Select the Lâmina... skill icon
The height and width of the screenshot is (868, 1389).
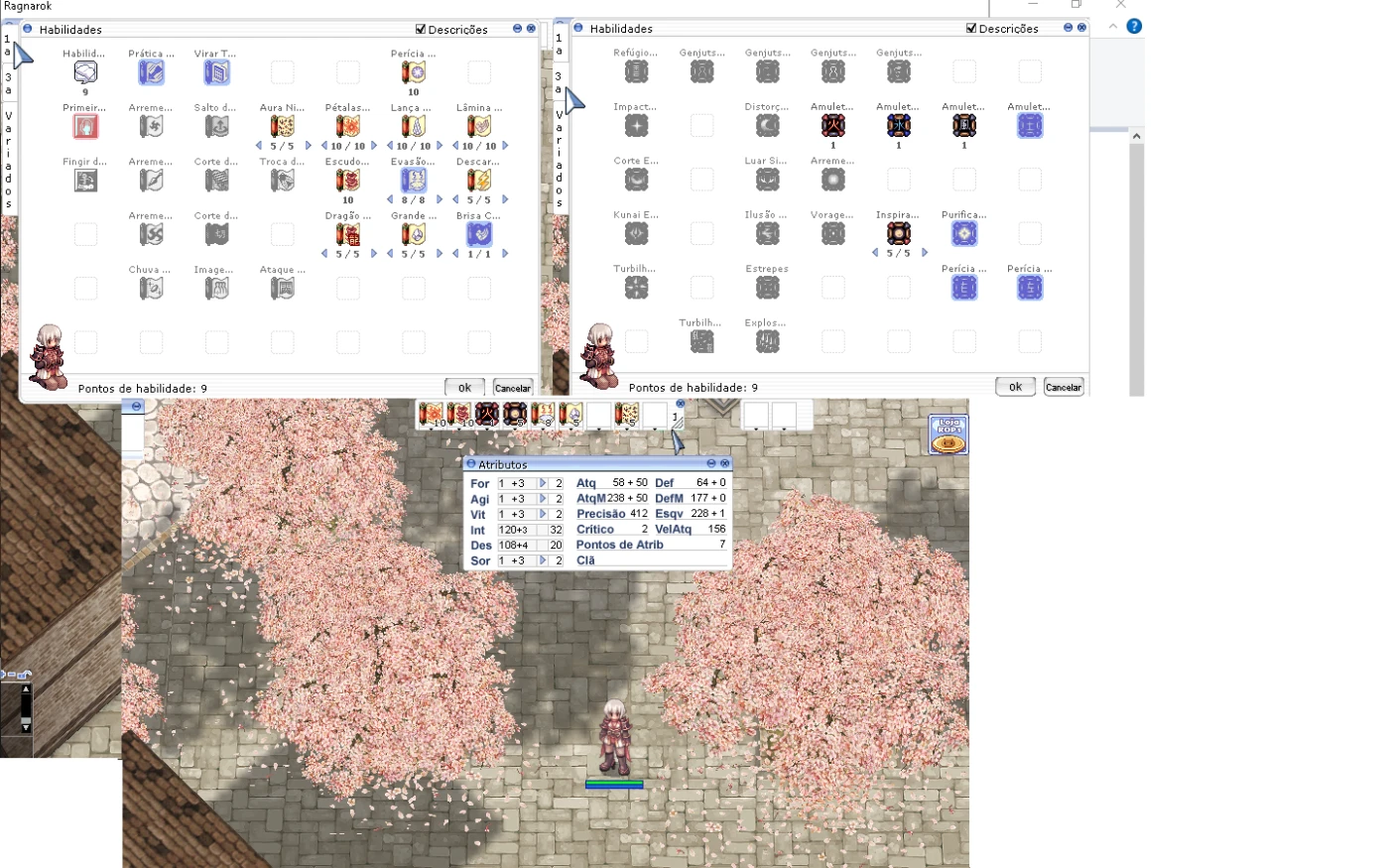coord(478,126)
